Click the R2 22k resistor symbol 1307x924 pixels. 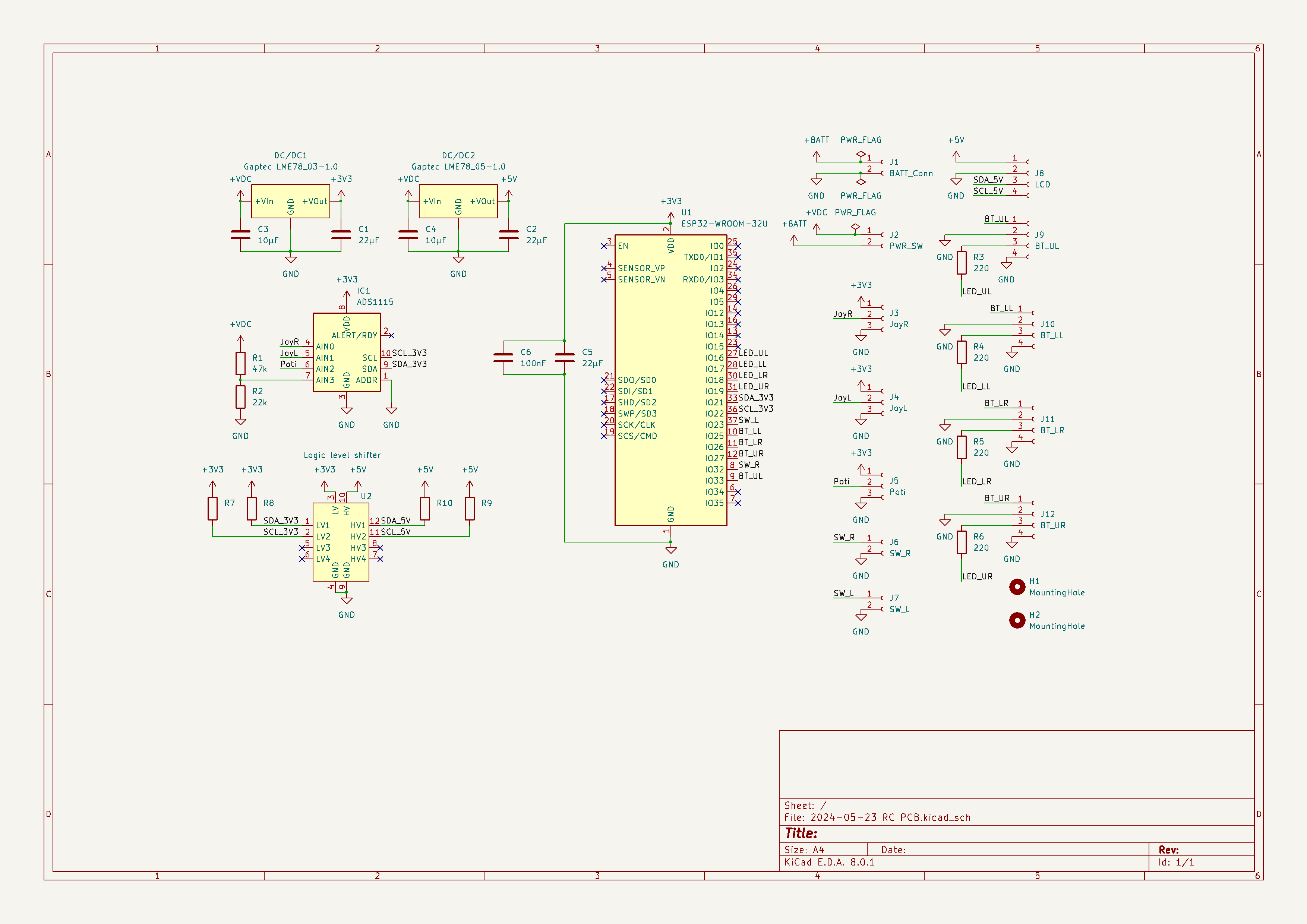click(x=240, y=396)
